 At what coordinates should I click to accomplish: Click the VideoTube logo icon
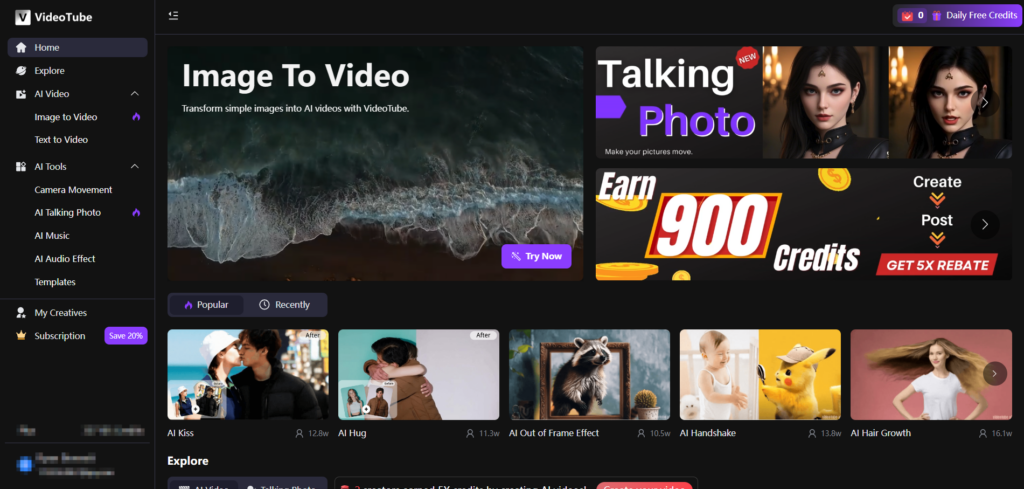click(23, 18)
